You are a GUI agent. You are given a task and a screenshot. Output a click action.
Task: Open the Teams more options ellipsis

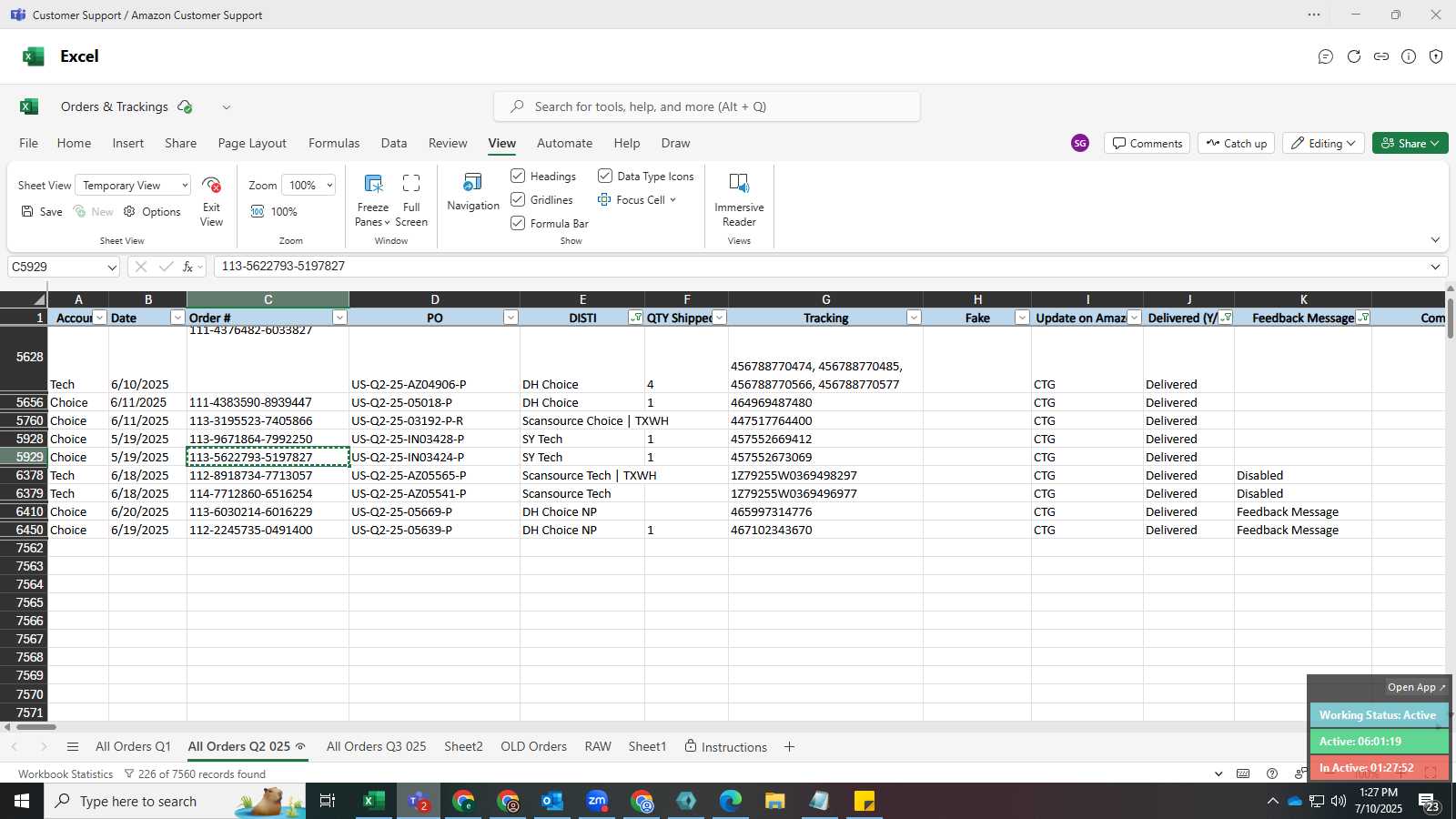tap(1314, 15)
